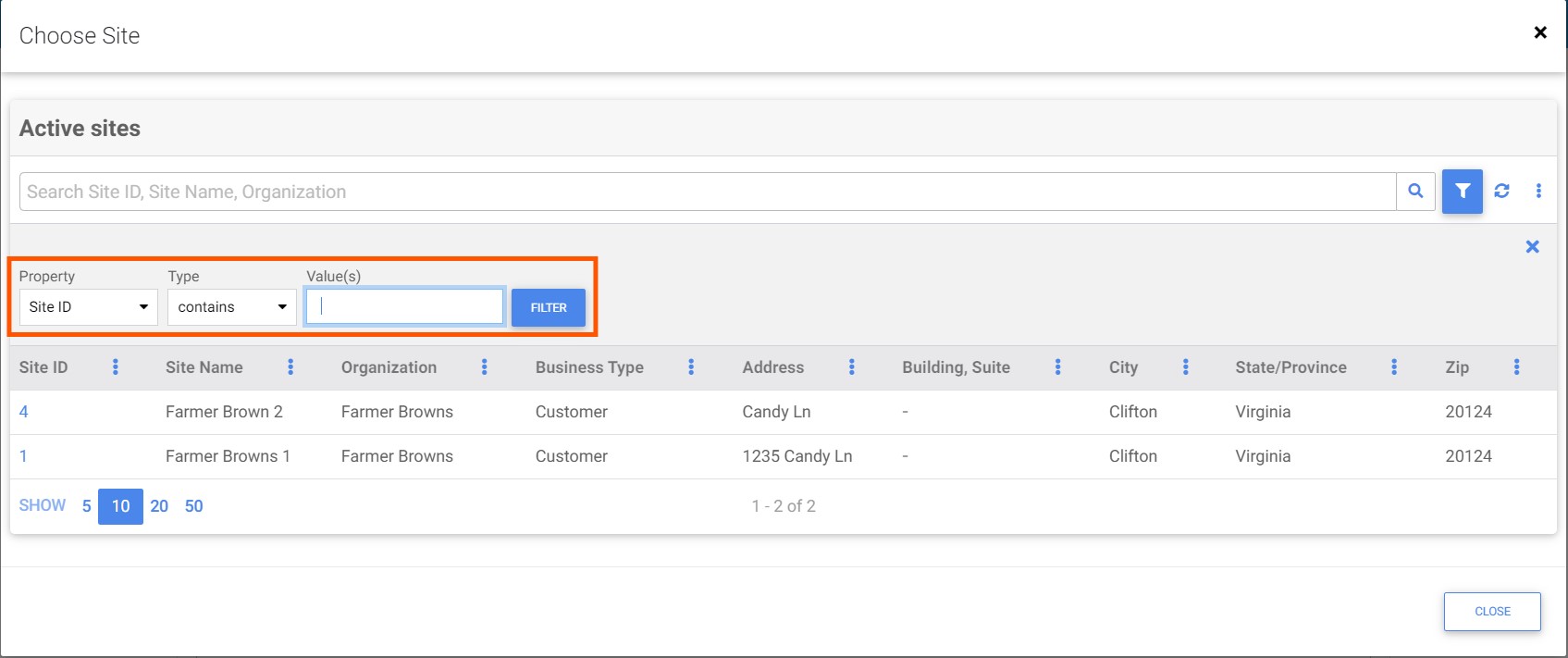Open Site Name column options menu

tap(290, 367)
